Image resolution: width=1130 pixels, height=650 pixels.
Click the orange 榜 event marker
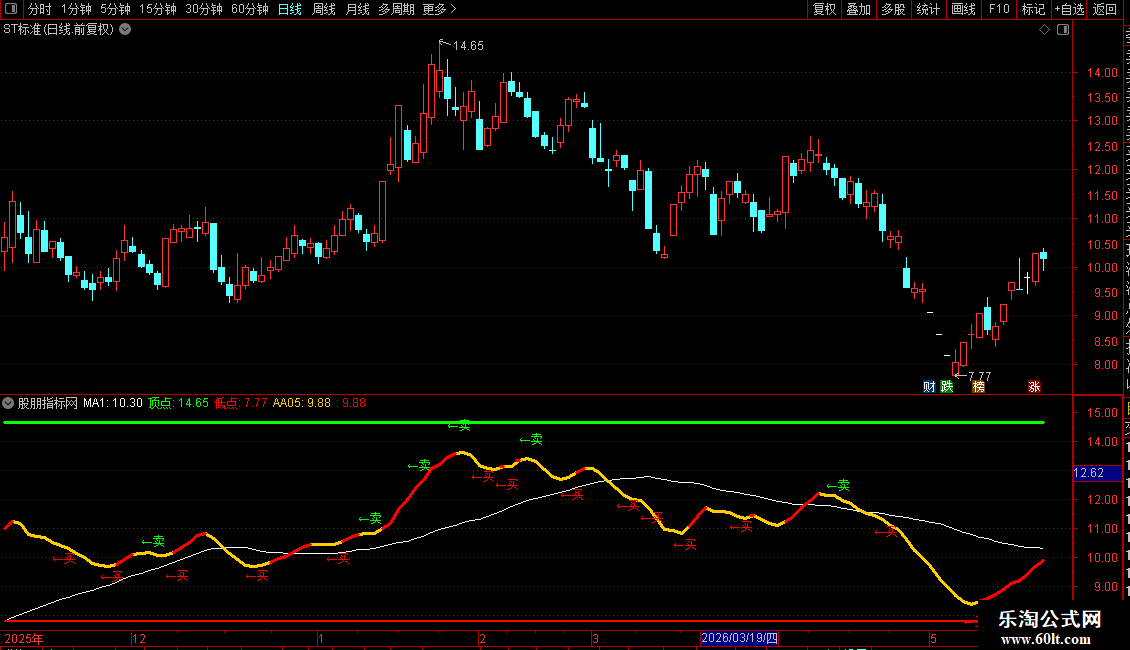pos(978,387)
